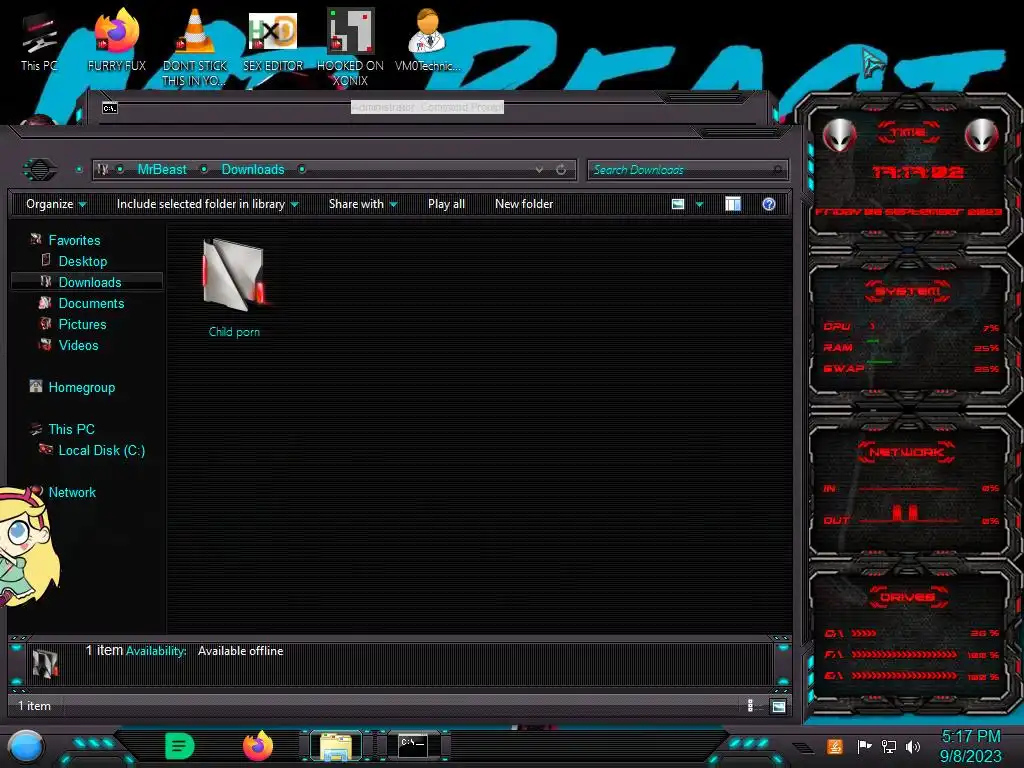This screenshot has width=1024, height=768.
Task: Open the volume speaker tray icon
Action: 913,746
